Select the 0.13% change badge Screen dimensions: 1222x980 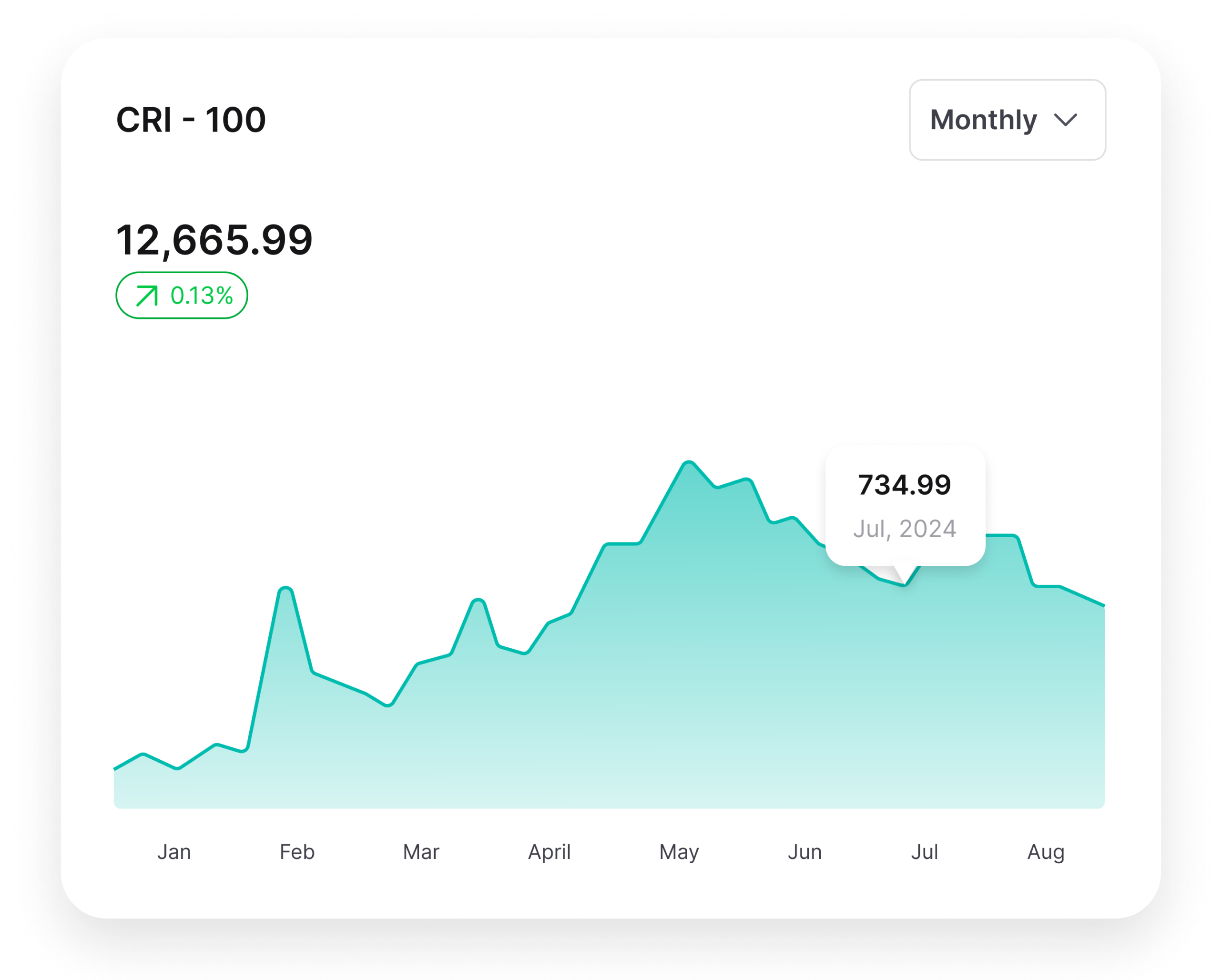(x=182, y=296)
